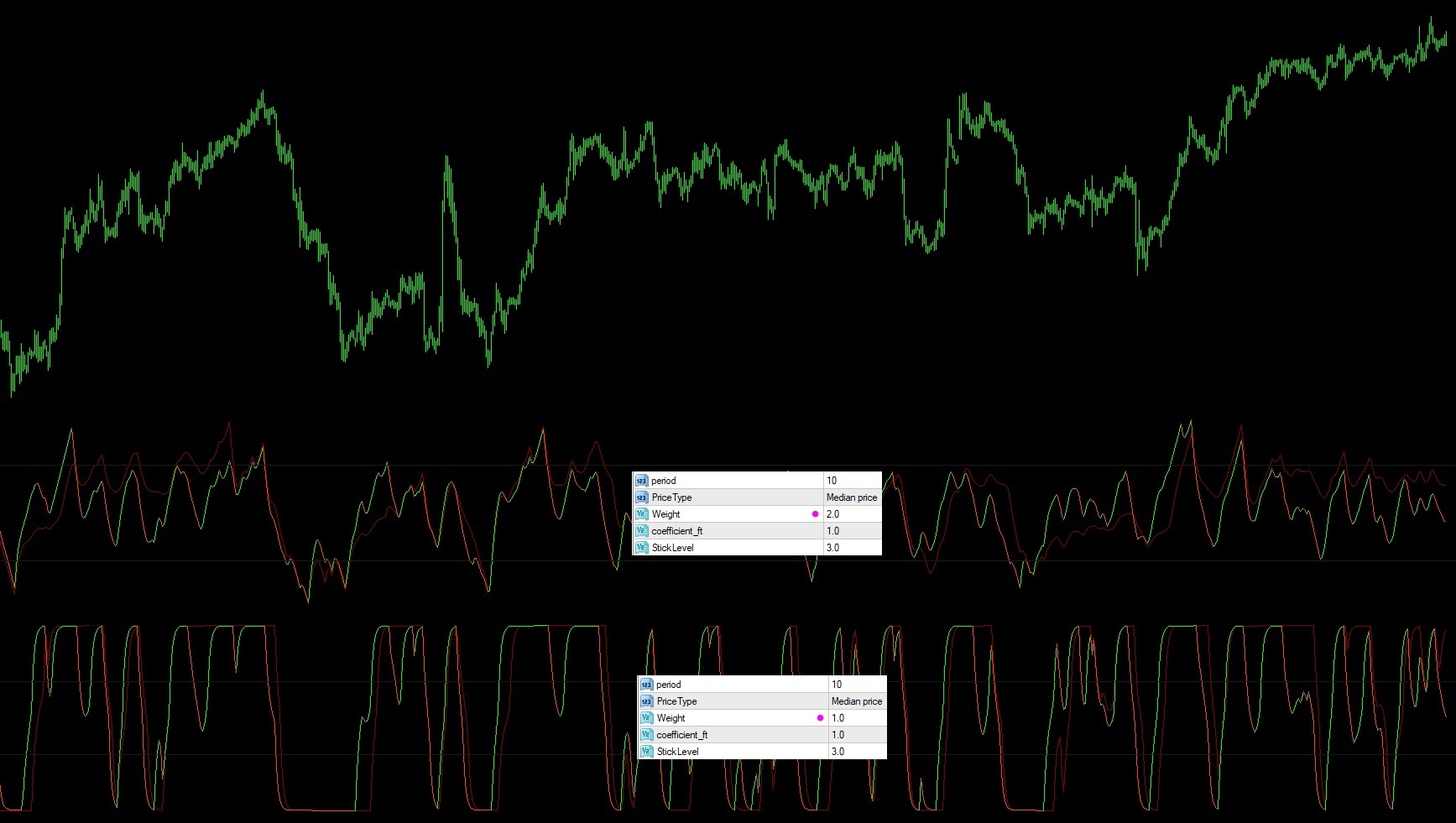Open the Median price value in upper table
Image resolution: width=1456 pixels, height=823 pixels.
[853, 497]
